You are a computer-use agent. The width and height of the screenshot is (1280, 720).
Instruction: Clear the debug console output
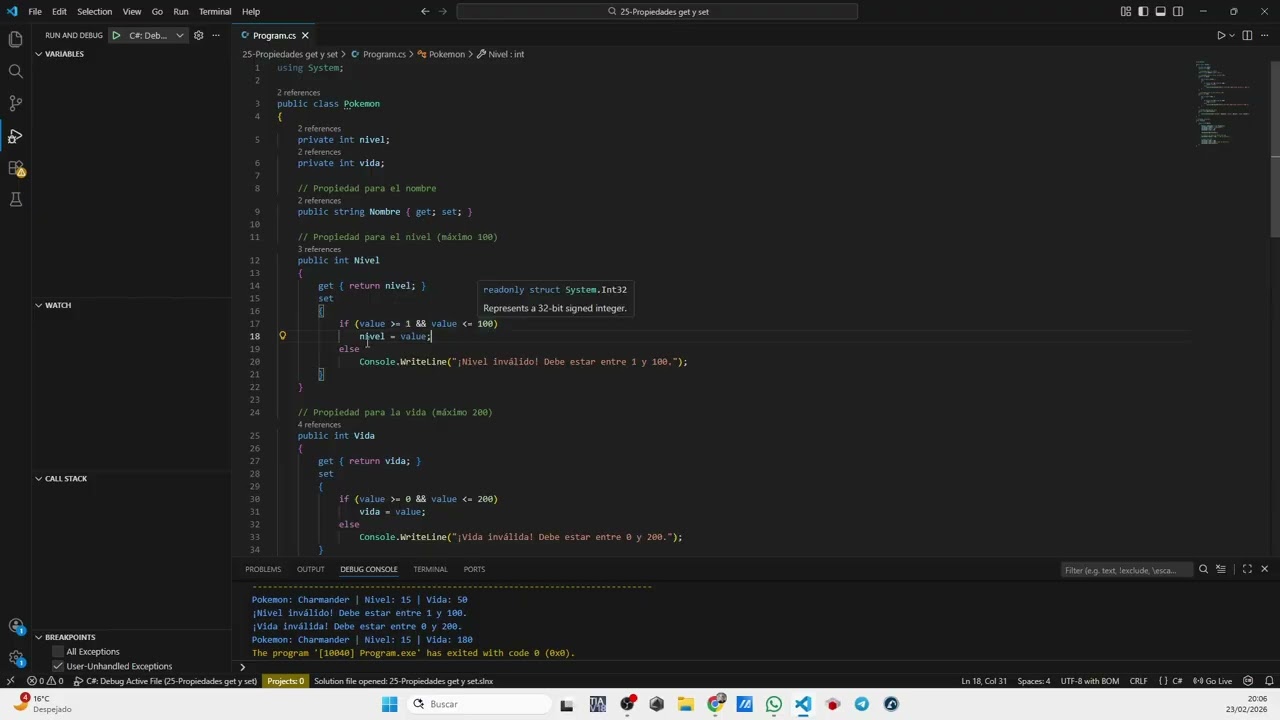[1221, 569]
